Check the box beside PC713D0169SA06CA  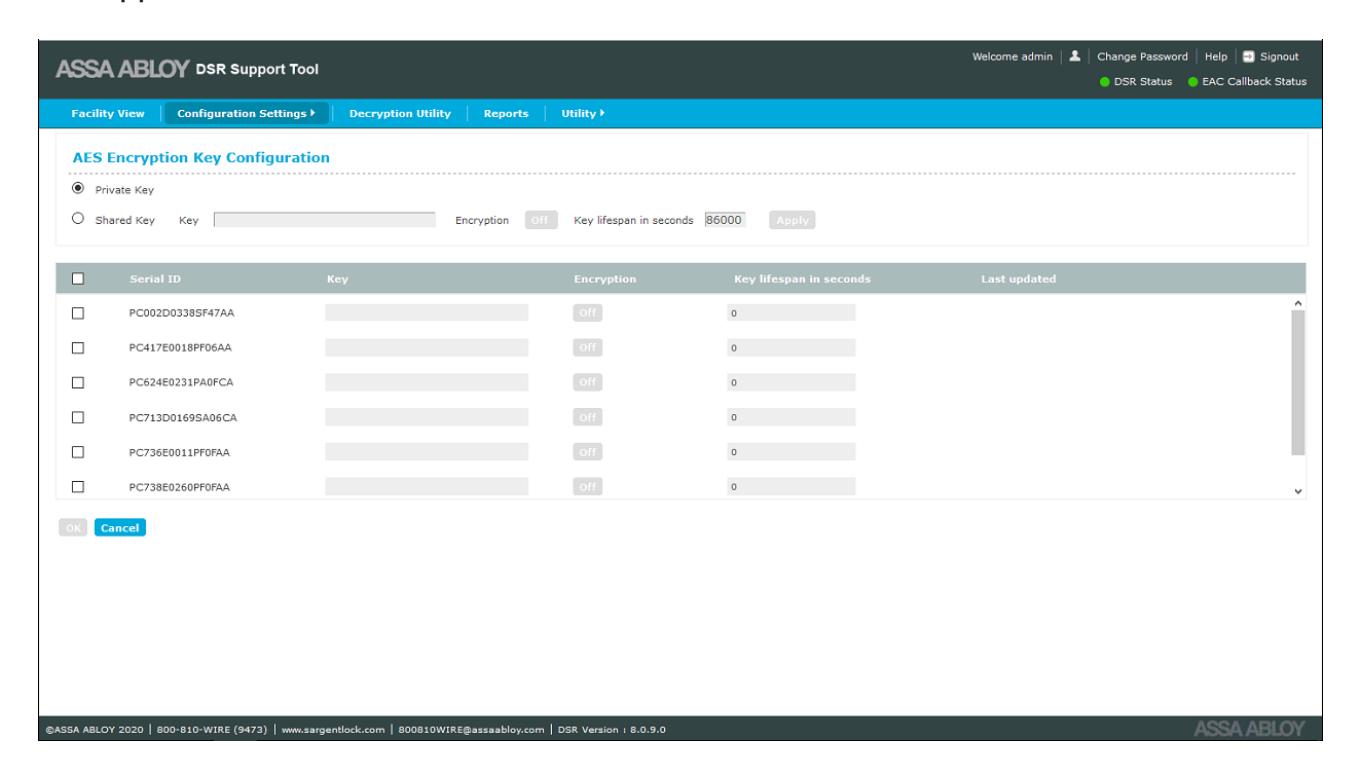point(78,417)
